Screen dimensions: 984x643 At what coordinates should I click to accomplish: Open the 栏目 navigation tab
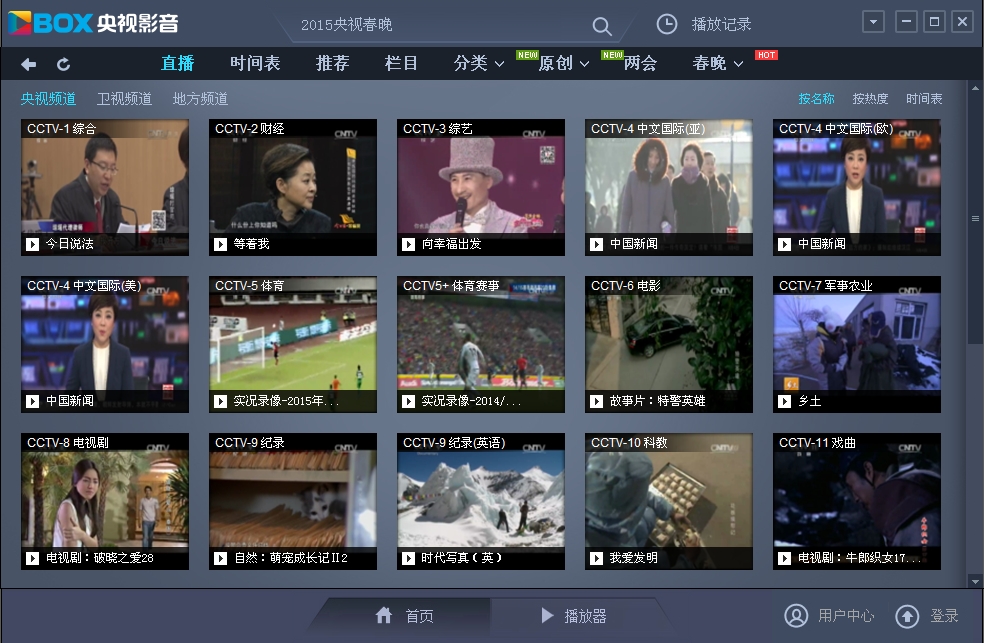pos(401,63)
